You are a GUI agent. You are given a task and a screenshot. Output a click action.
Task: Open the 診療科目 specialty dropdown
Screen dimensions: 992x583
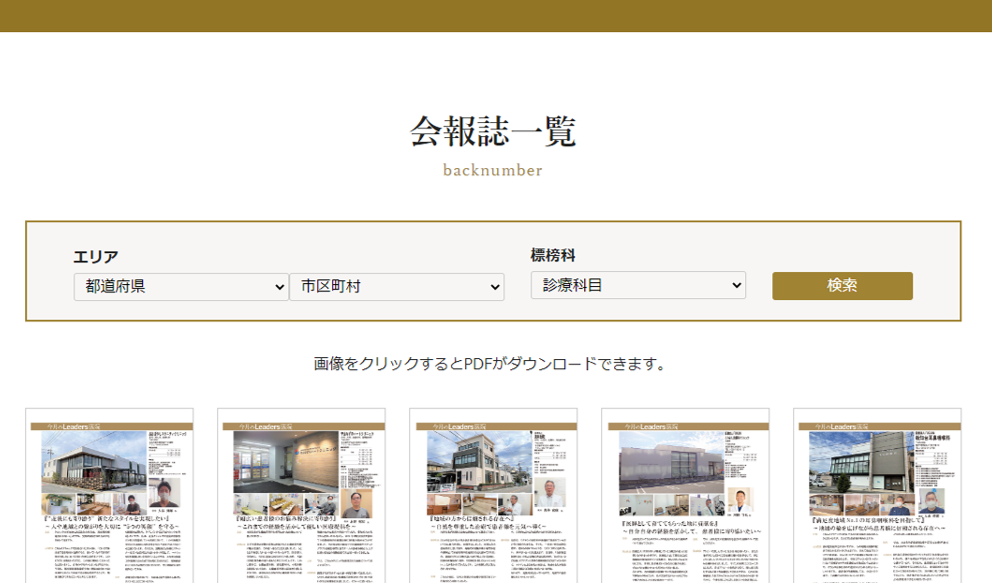point(638,285)
